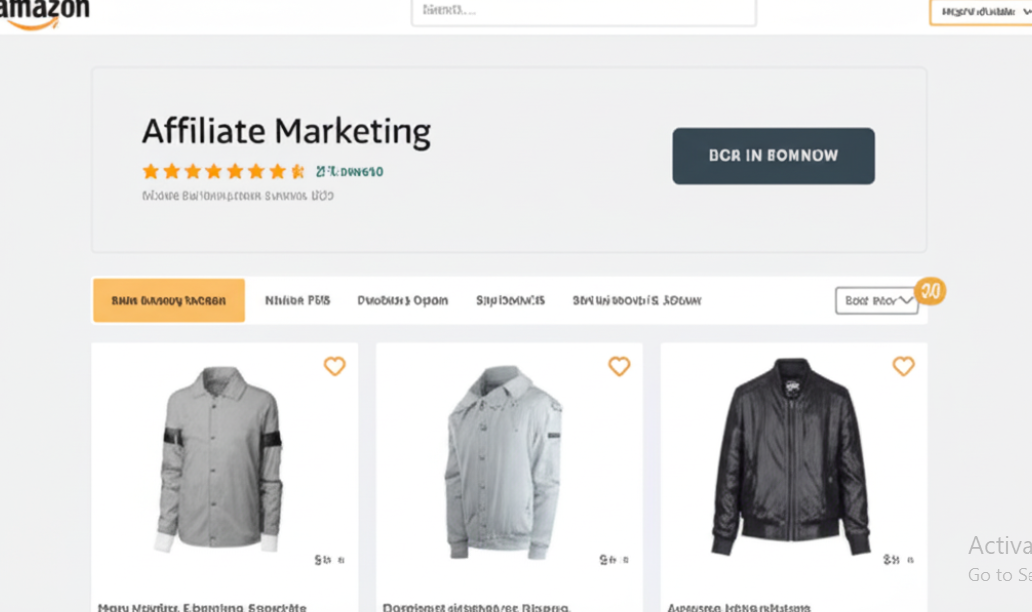The width and height of the screenshot is (1032, 612).
Task: Expand the chevron in the sort selector box
Action: (x=908, y=300)
